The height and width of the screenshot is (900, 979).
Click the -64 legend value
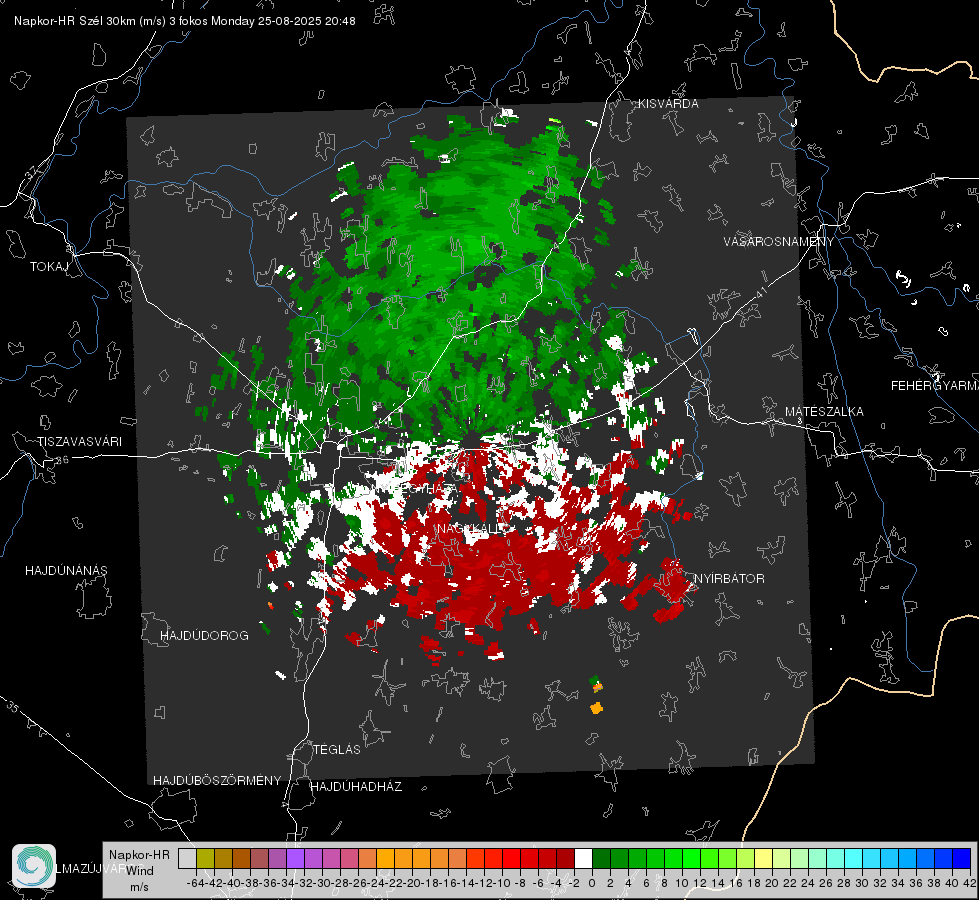coord(195,883)
